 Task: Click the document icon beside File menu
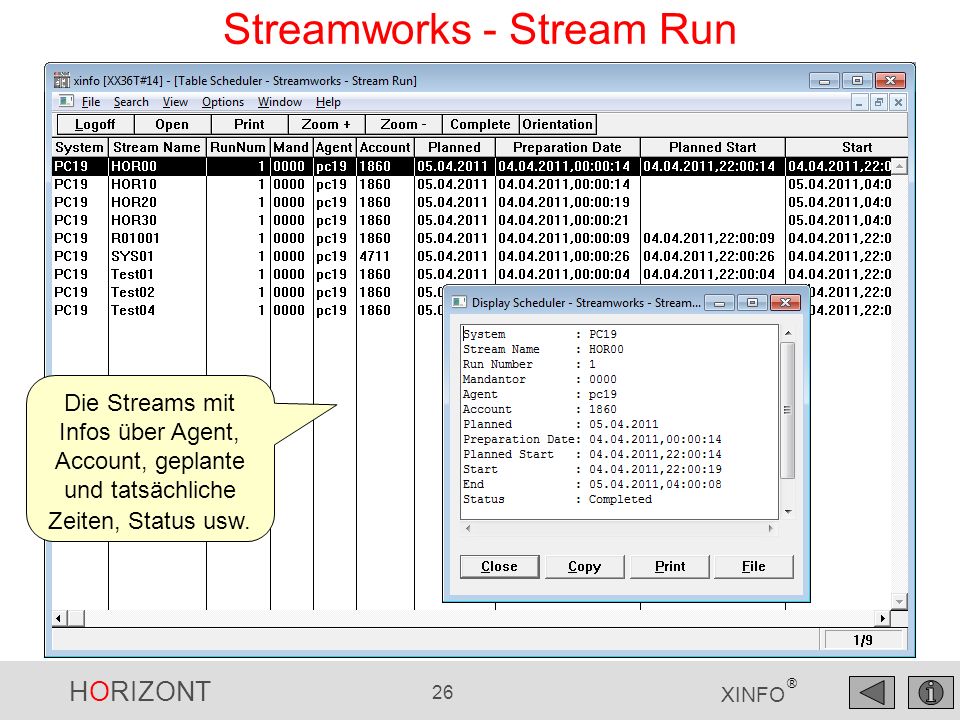tap(66, 102)
